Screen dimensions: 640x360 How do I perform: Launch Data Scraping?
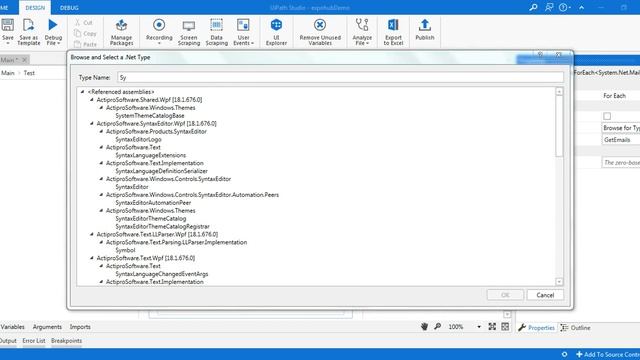click(x=216, y=32)
